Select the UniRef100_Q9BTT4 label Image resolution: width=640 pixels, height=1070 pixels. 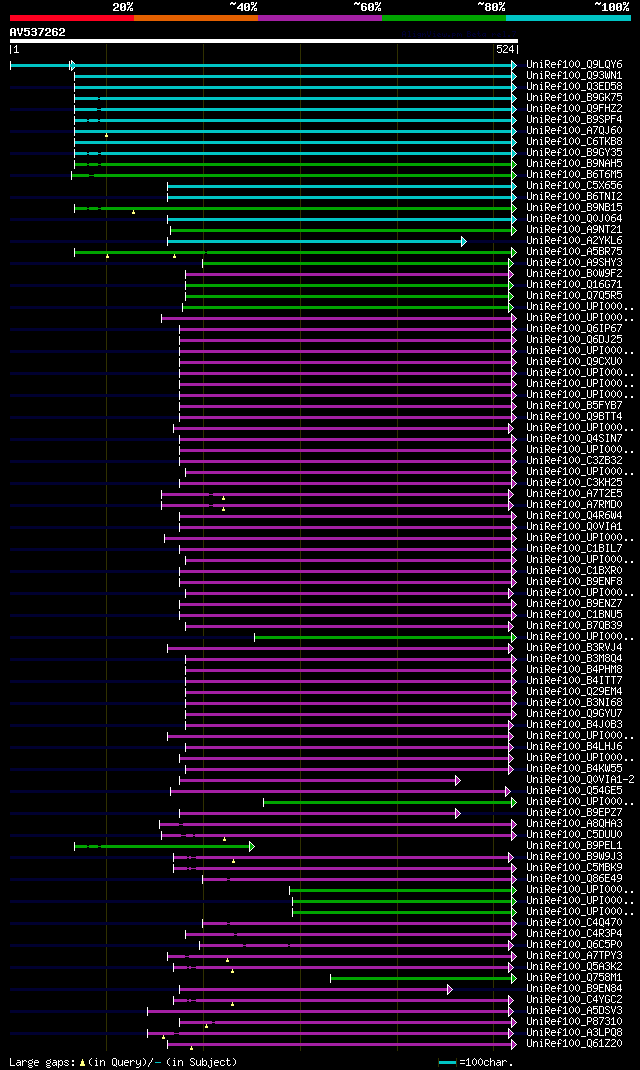(x=574, y=417)
